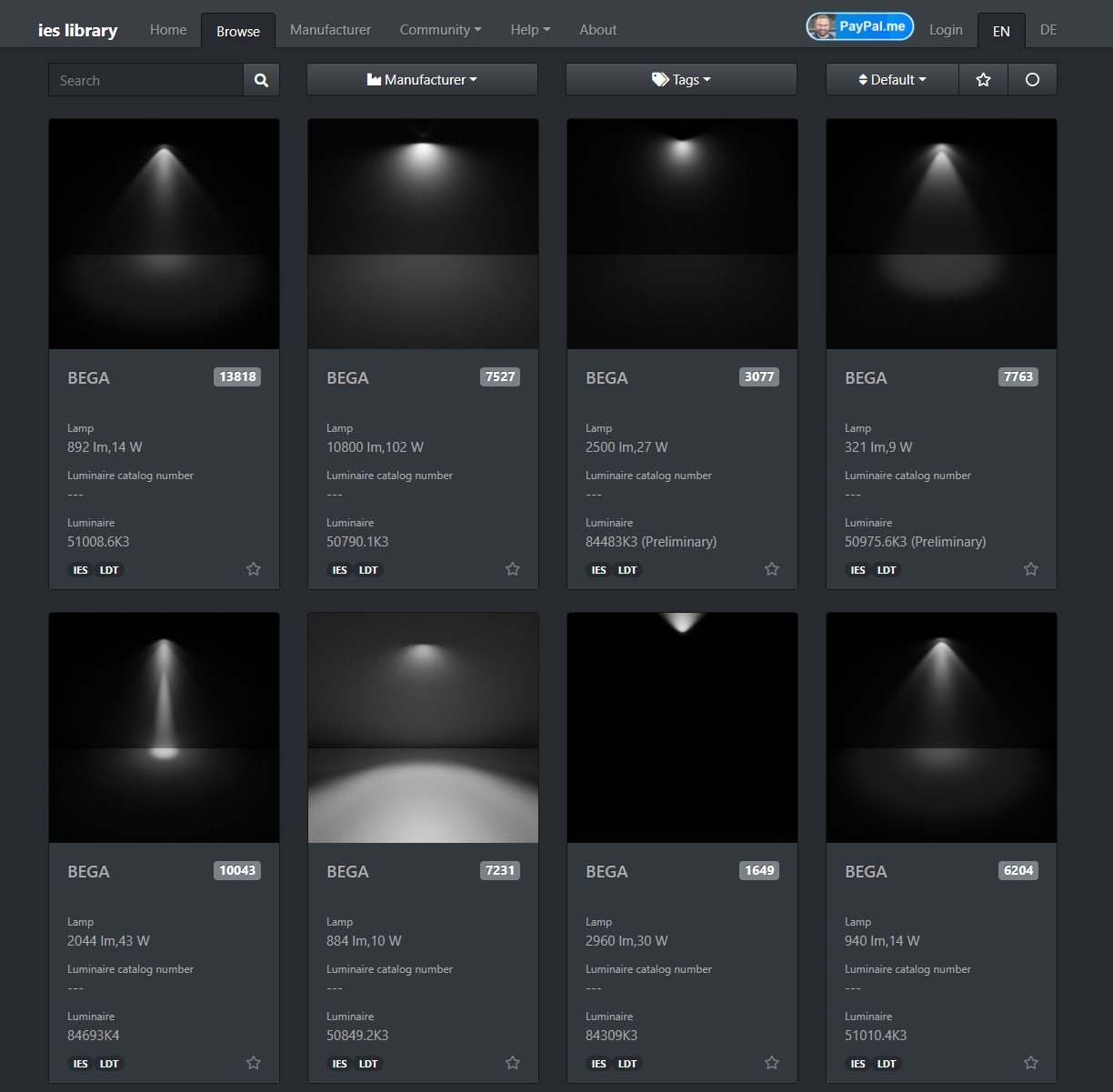Open the Default sort order dropdown
Screen dimensions: 1113x1092
pos(892,80)
